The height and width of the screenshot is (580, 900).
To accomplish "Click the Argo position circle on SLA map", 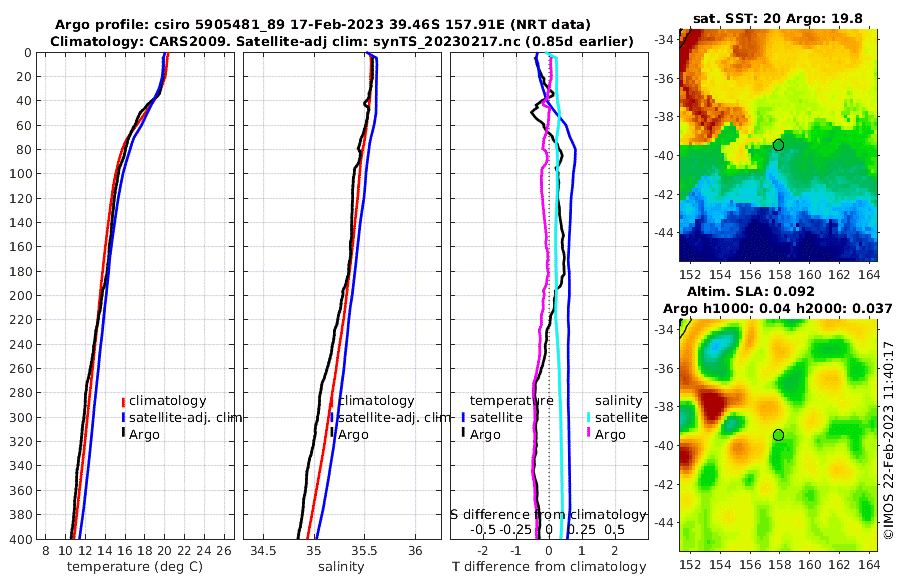I will tap(778, 435).
